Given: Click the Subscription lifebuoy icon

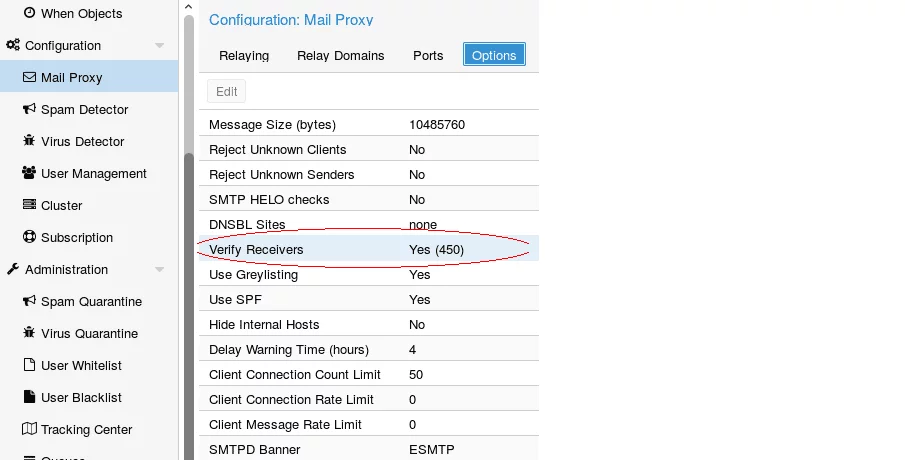Looking at the screenshot, I should [30, 238].
